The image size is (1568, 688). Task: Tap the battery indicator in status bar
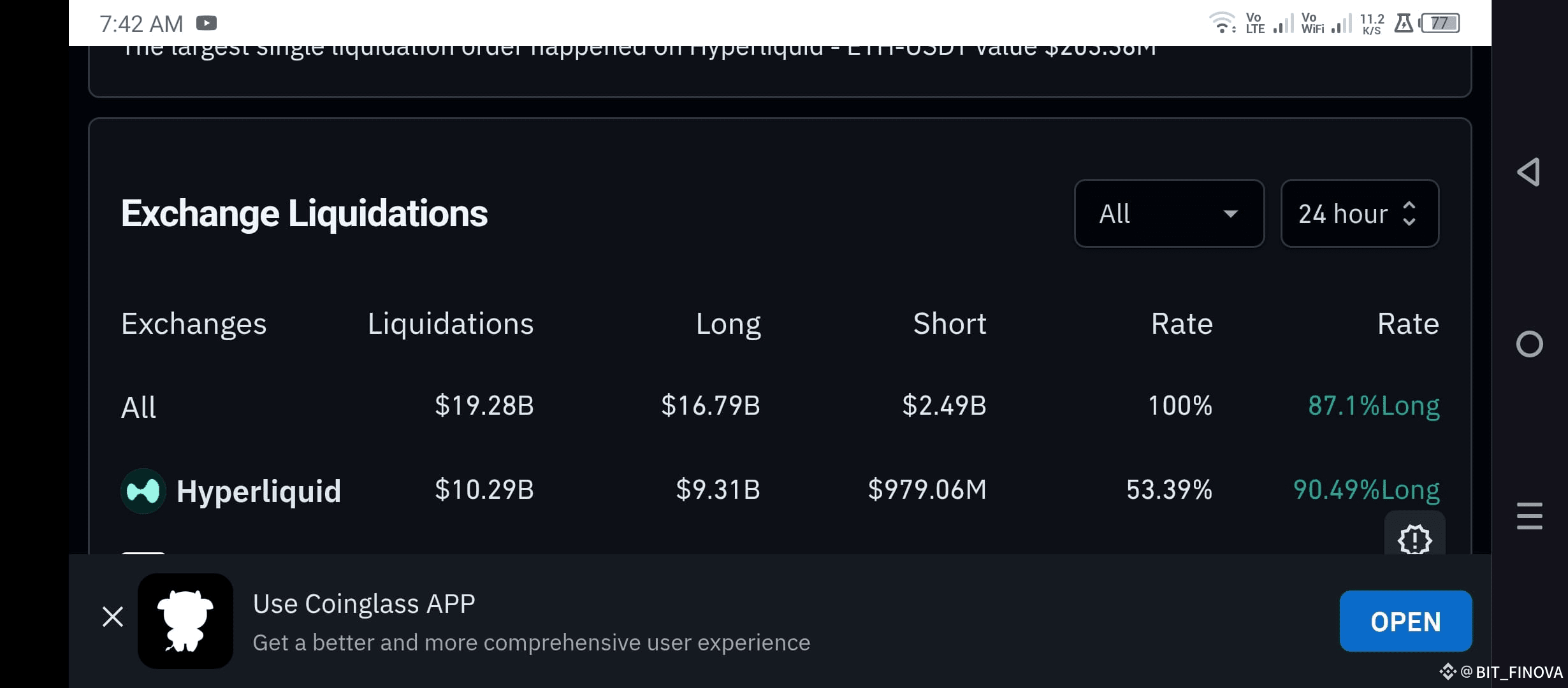1440,24
